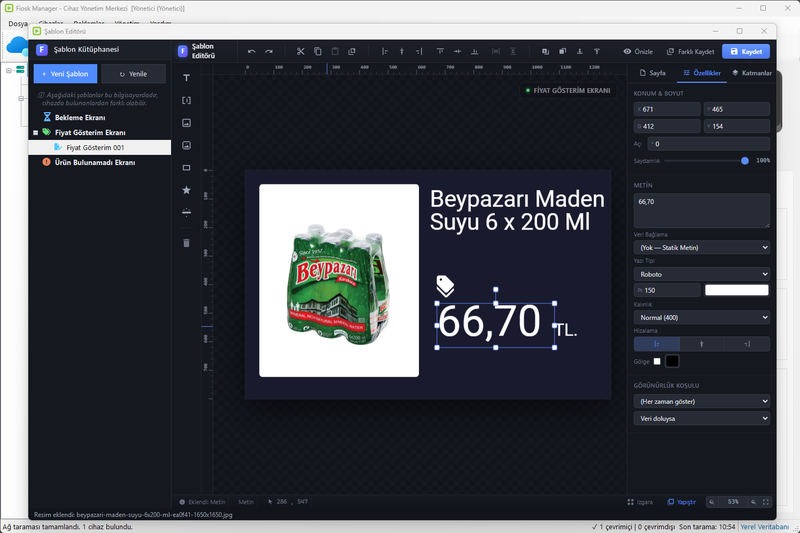Select the Ürün Bulunamadı Ekranı item
The image size is (800, 533).
coord(95,162)
